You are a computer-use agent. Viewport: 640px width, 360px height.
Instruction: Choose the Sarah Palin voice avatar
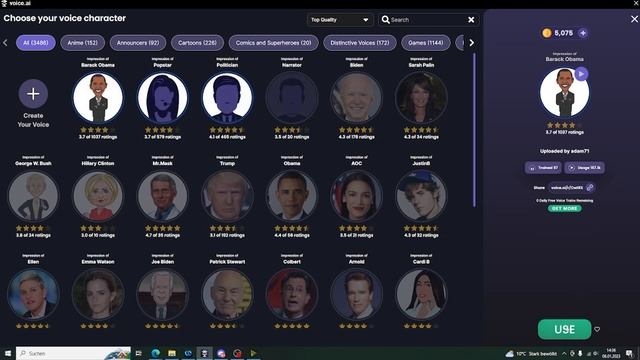(421, 98)
